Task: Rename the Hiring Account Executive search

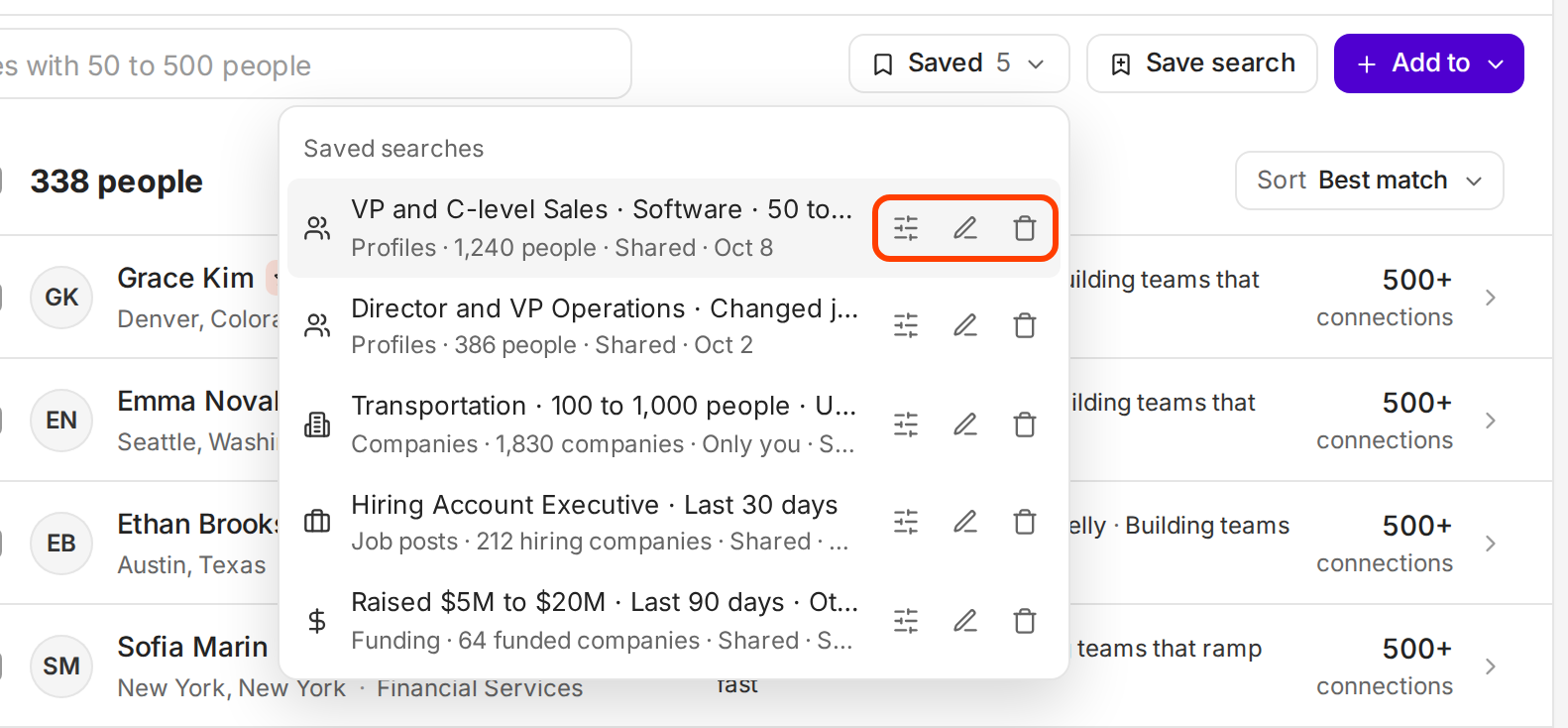Action: [965, 522]
